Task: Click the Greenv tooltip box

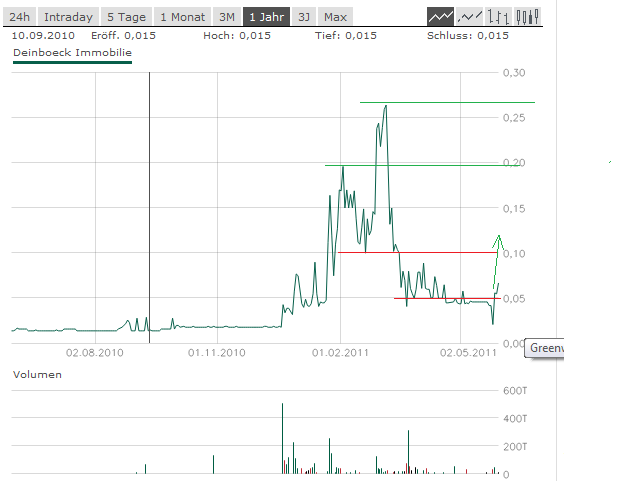Action: coord(544,348)
